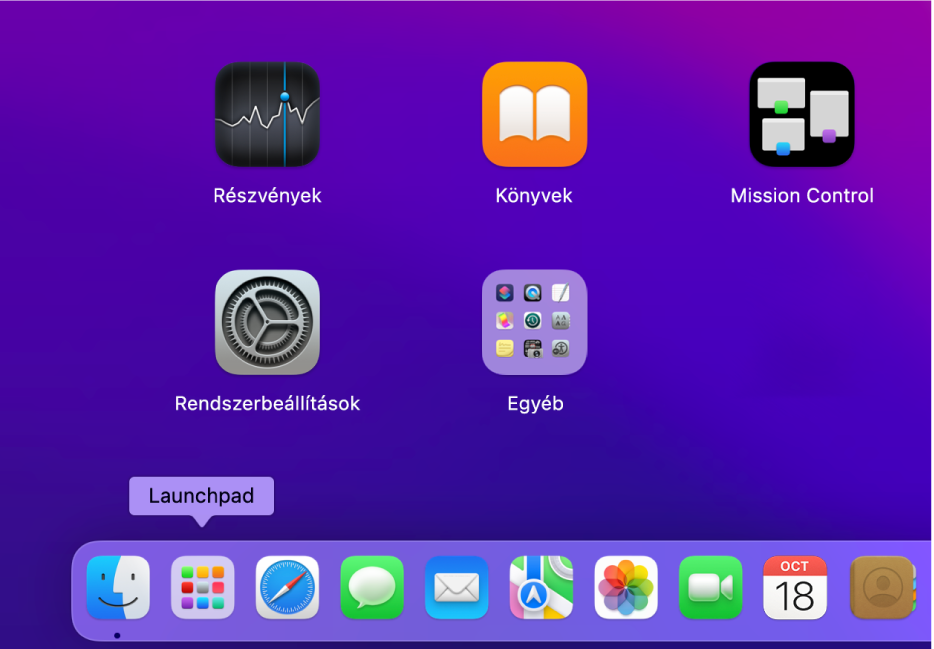The image size is (934, 649).
Task: Click the small app icon inside Egyéb folder
Action: [505, 293]
